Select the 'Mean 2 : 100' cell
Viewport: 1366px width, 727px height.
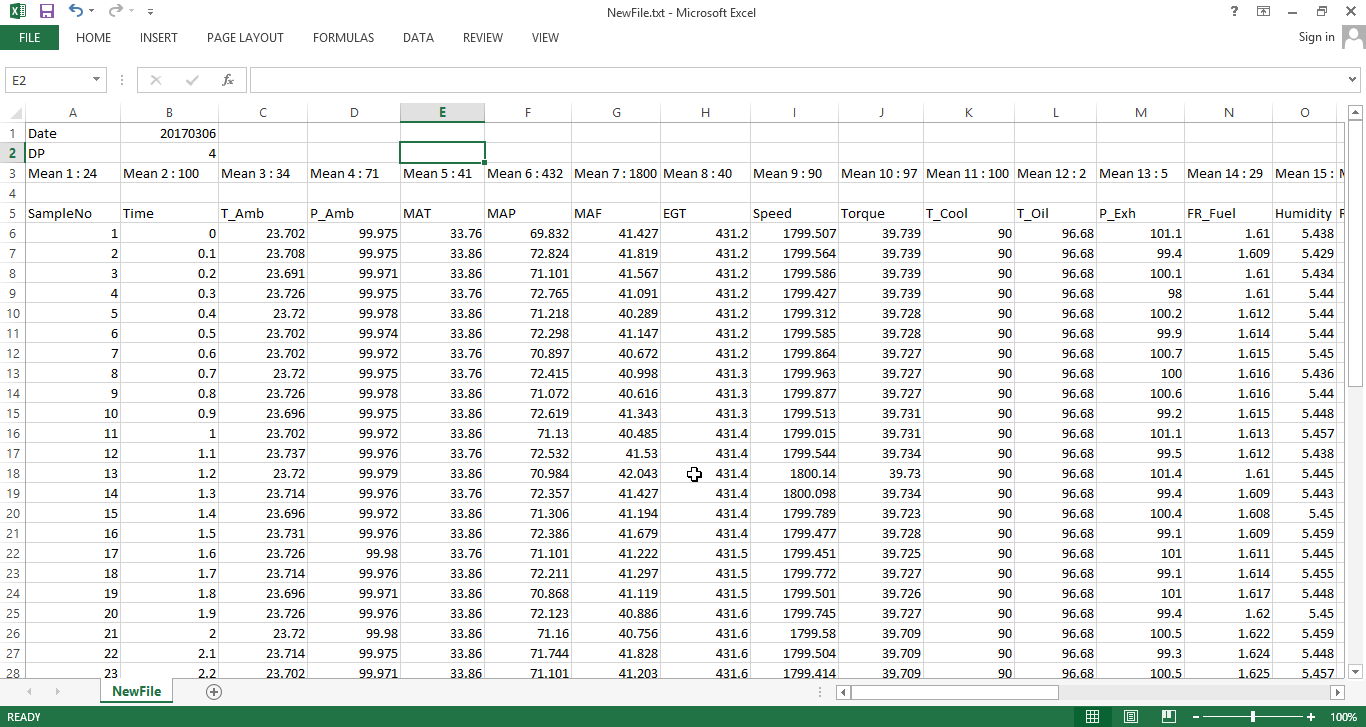pos(169,173)
